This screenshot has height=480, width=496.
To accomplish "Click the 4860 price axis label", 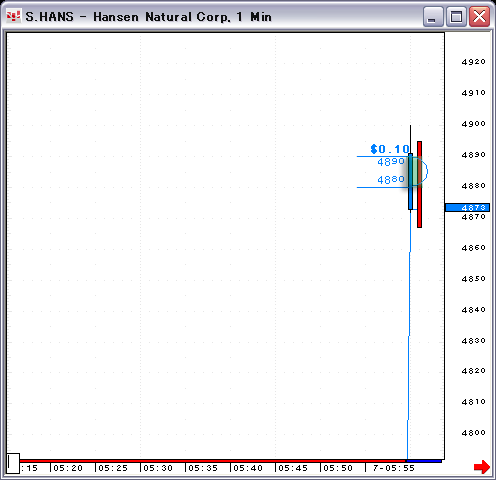I will tap(473, 248).
